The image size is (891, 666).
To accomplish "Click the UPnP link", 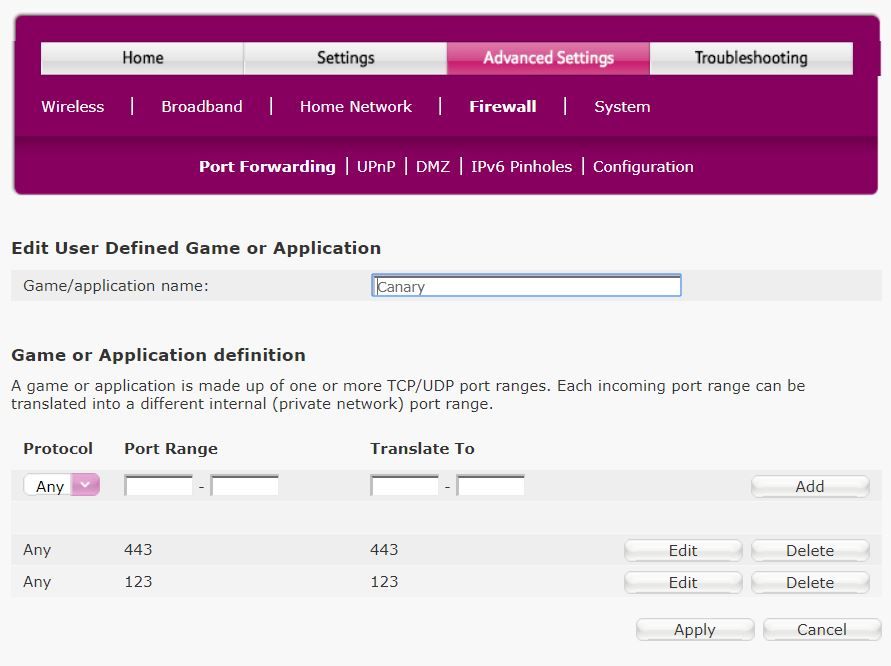I will pyautogui.click(x=376, y=167).
